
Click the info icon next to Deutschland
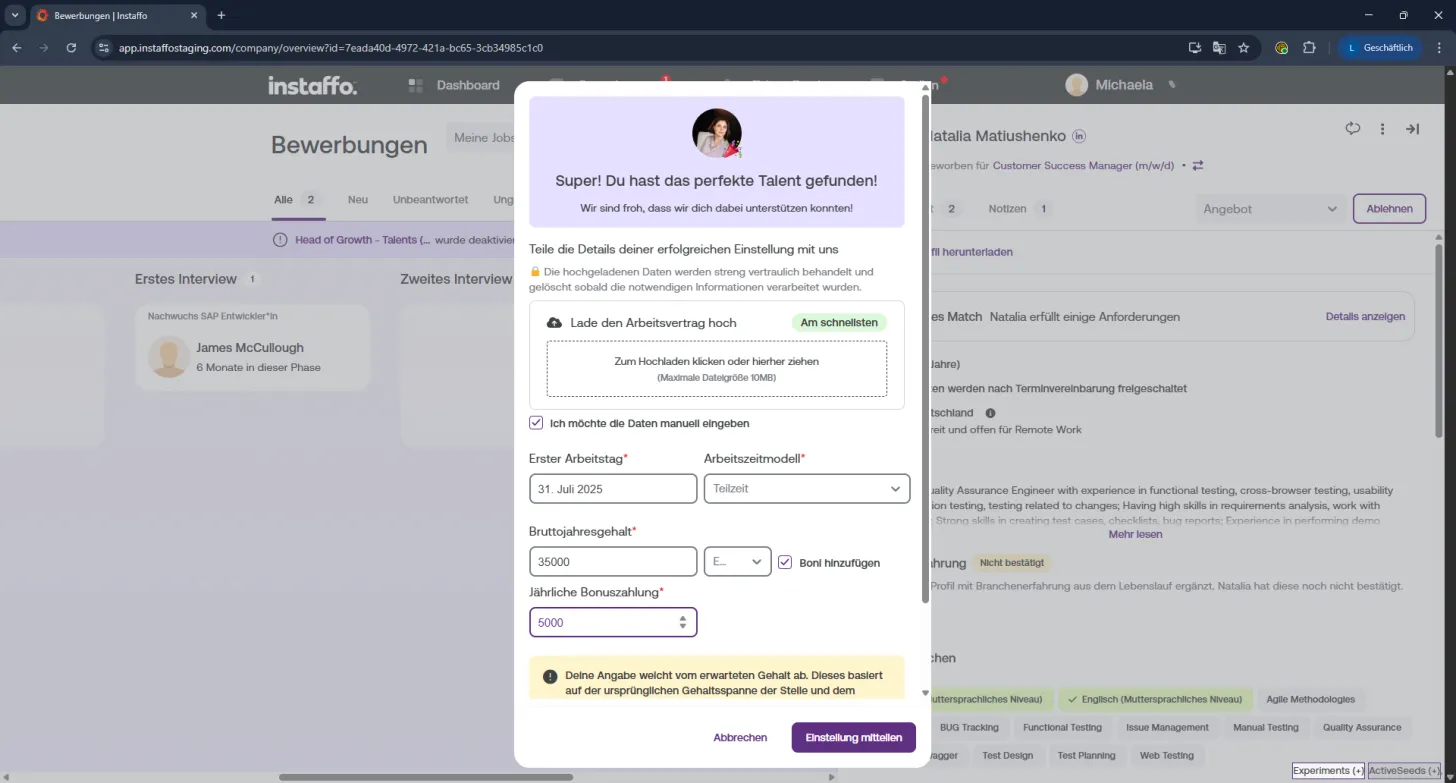coord(991,413)
